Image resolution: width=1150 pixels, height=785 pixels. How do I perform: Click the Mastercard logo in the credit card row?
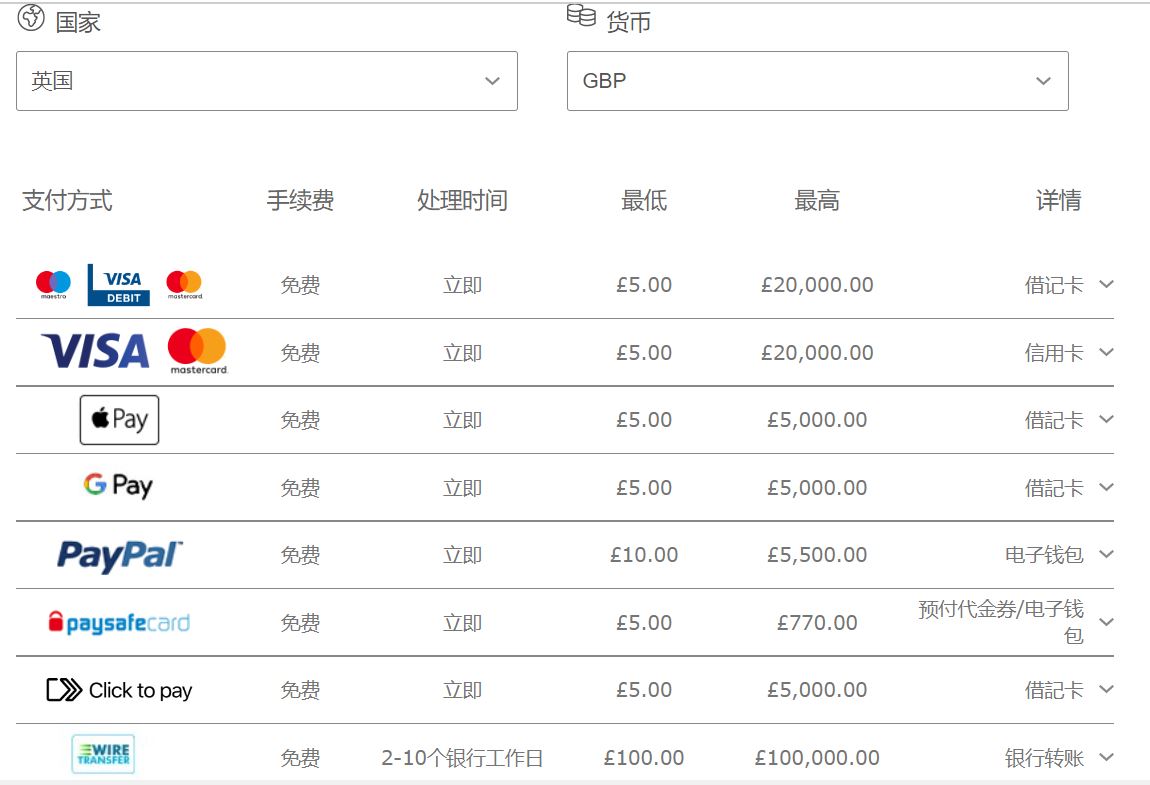point(196,351)
